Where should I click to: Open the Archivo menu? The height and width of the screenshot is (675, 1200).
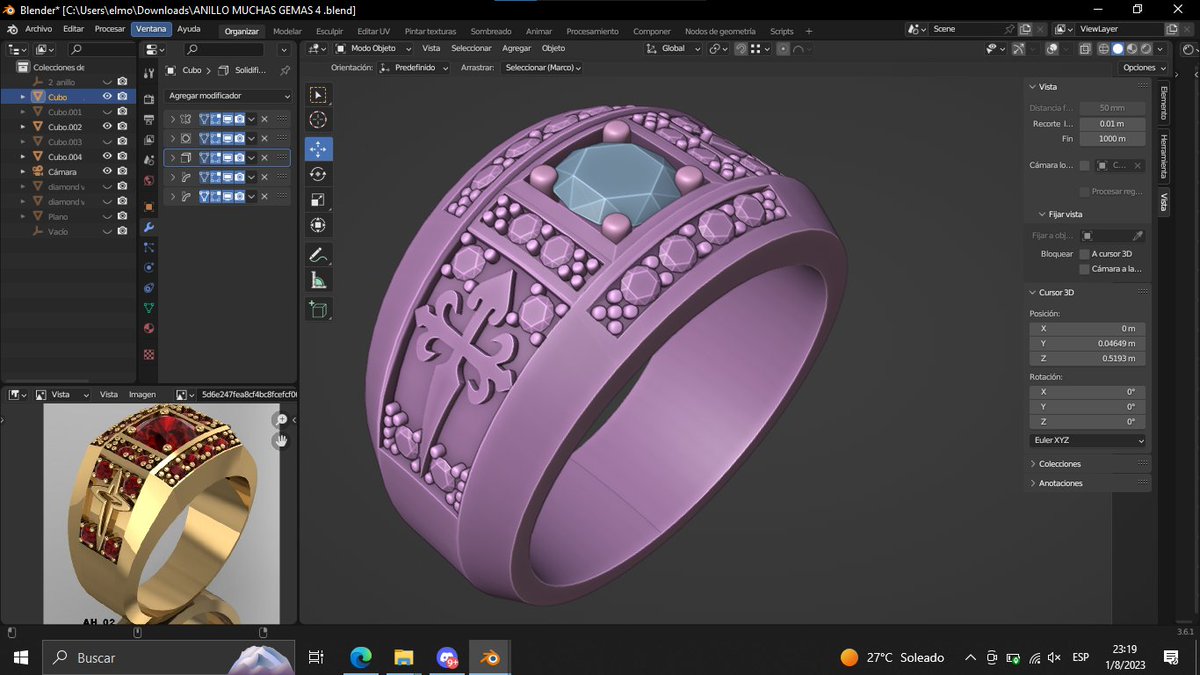[x=38, y=29]
